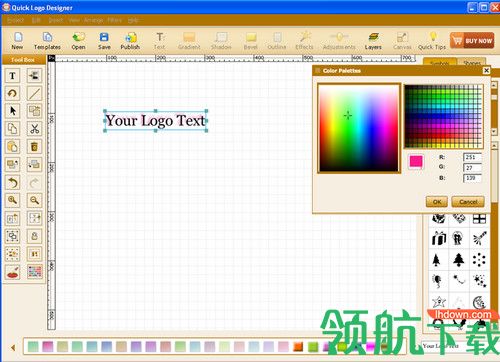Viewport: 500px width, 362px height.
Task: Click the Bevel toolbar item
Action: tap(251, 41)
